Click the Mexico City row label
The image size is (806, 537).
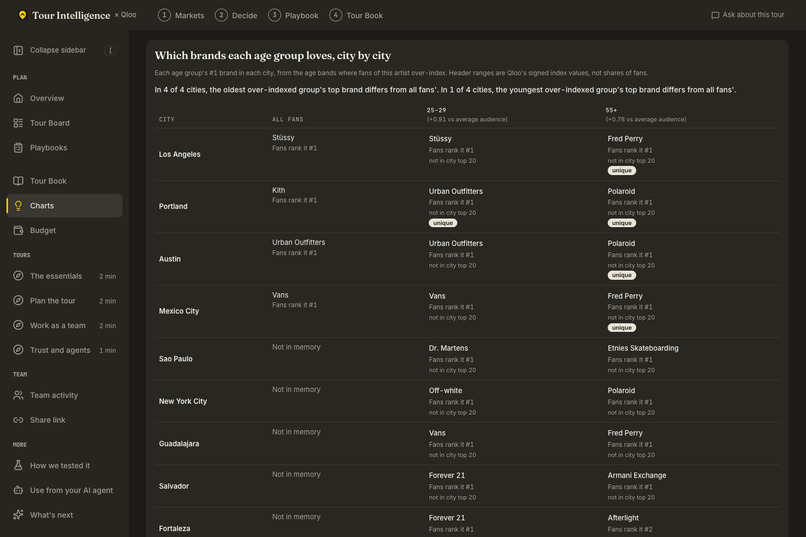point(179,311)
